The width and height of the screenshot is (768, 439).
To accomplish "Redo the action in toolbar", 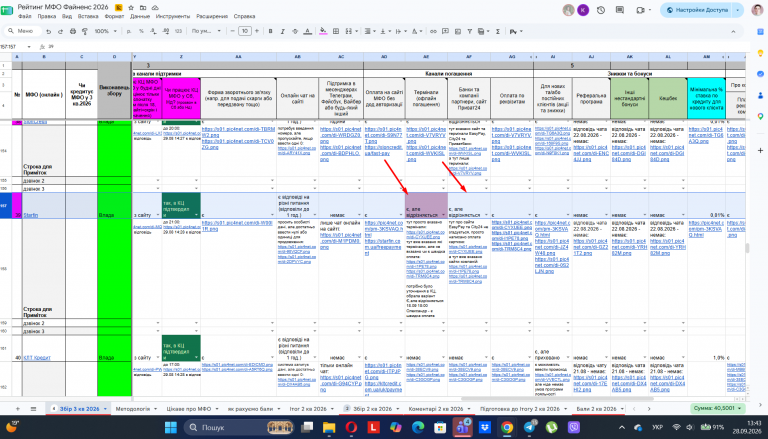I will (60, 31).
